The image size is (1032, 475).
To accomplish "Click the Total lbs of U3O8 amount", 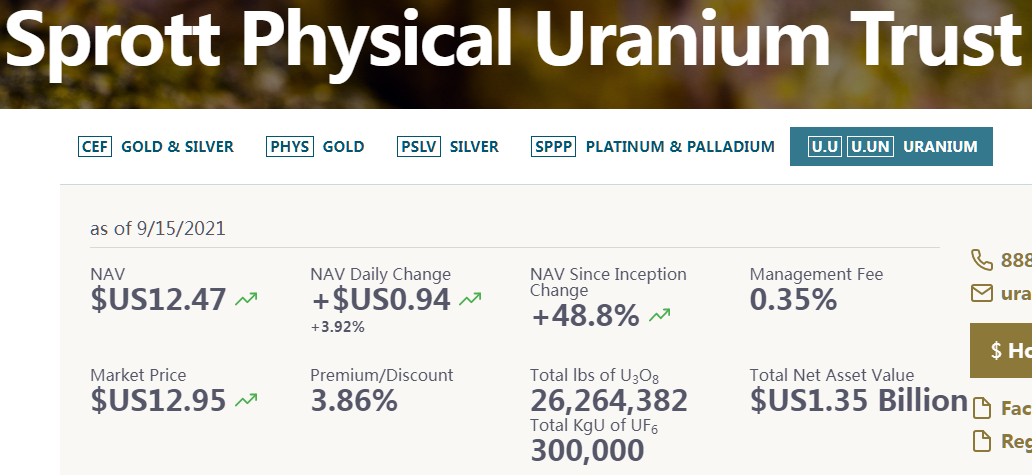I will tap(609, 400).
